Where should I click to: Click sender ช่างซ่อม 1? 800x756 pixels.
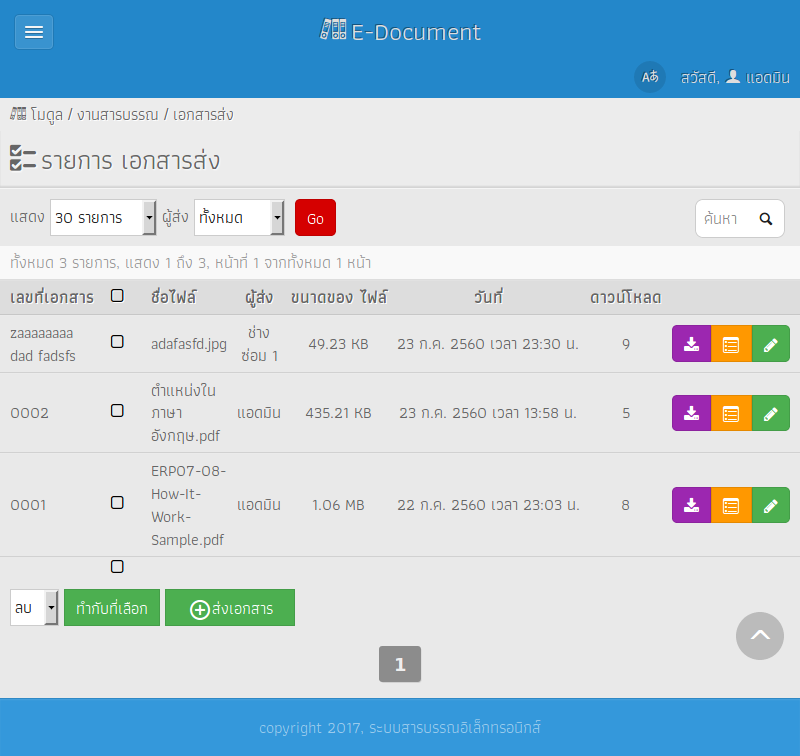tap(259, 344)
